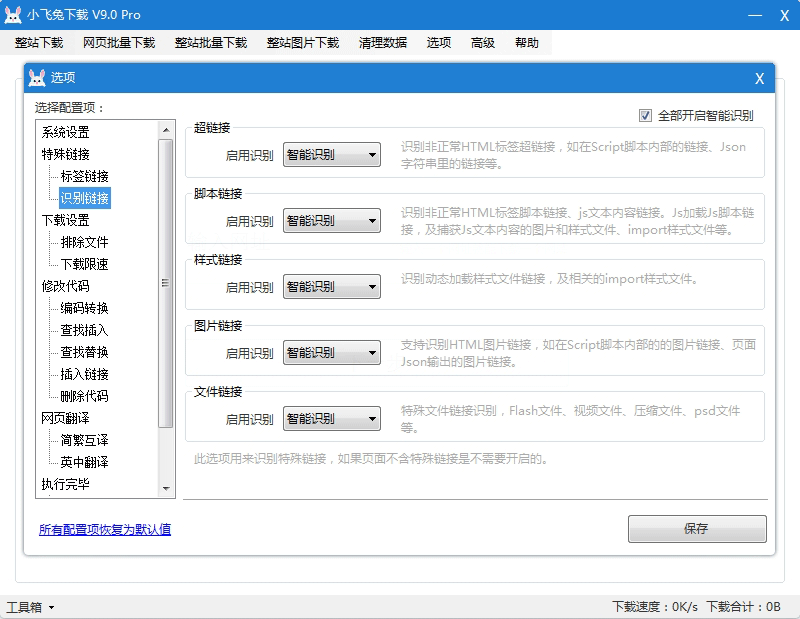Viewport: 800px width, 619px height.
Task: Select 标签链接 in the config tree
Action: tap(84, 176)
